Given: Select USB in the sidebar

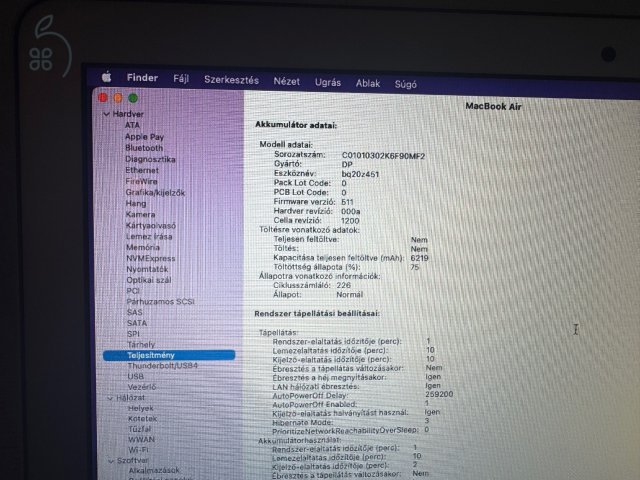Looking at the screenshot, I should tap(136, 376).
